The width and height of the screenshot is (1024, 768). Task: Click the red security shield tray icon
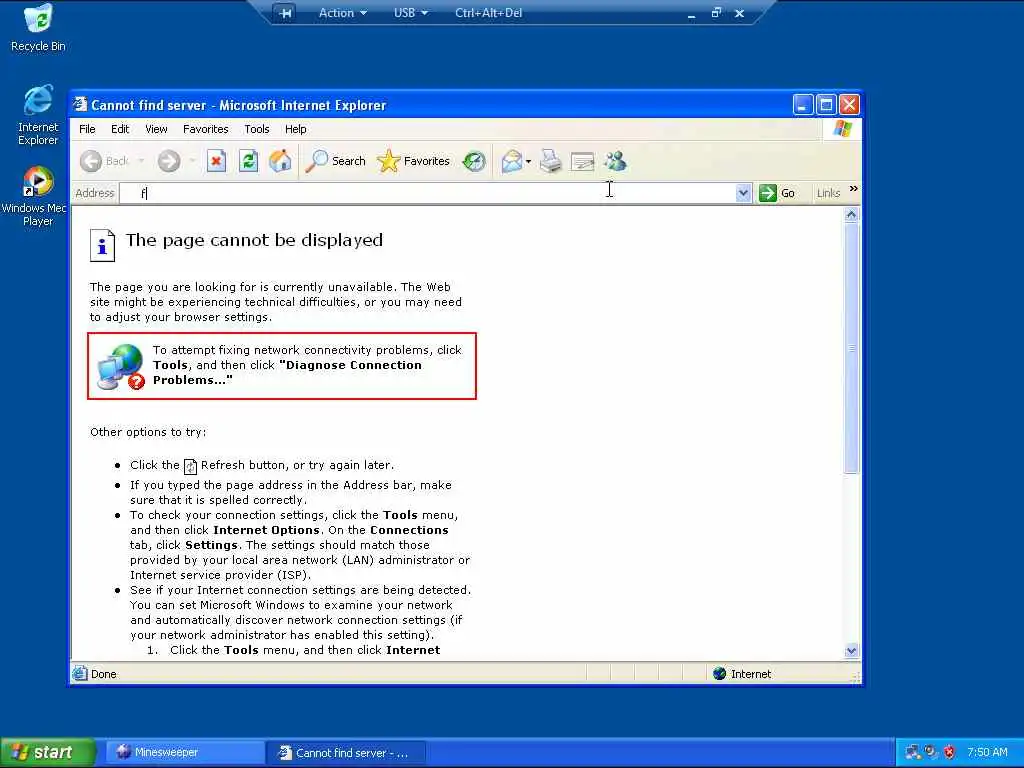(x=950, y=752)
